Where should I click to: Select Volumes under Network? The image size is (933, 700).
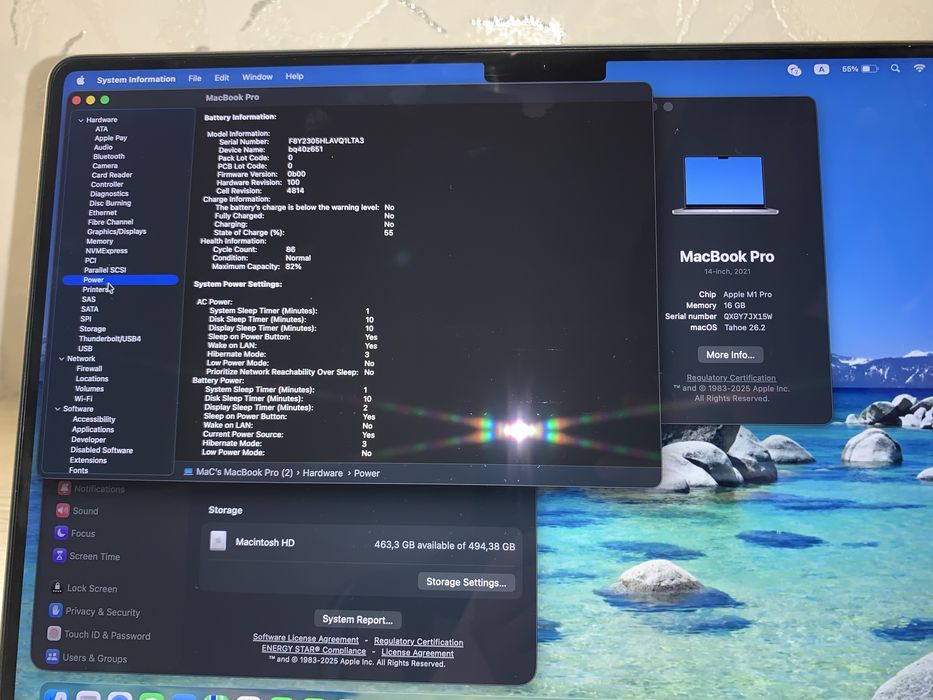89,389
